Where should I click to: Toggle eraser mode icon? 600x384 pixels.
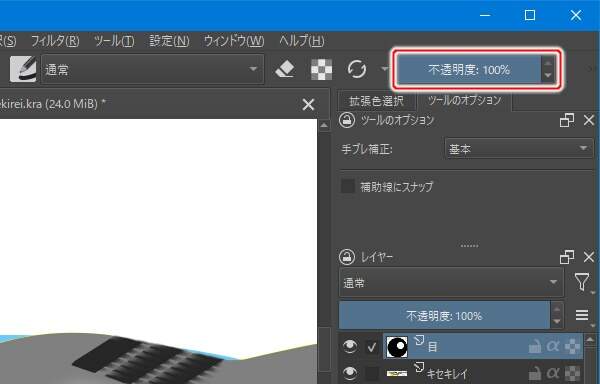(x=285, y=69)
